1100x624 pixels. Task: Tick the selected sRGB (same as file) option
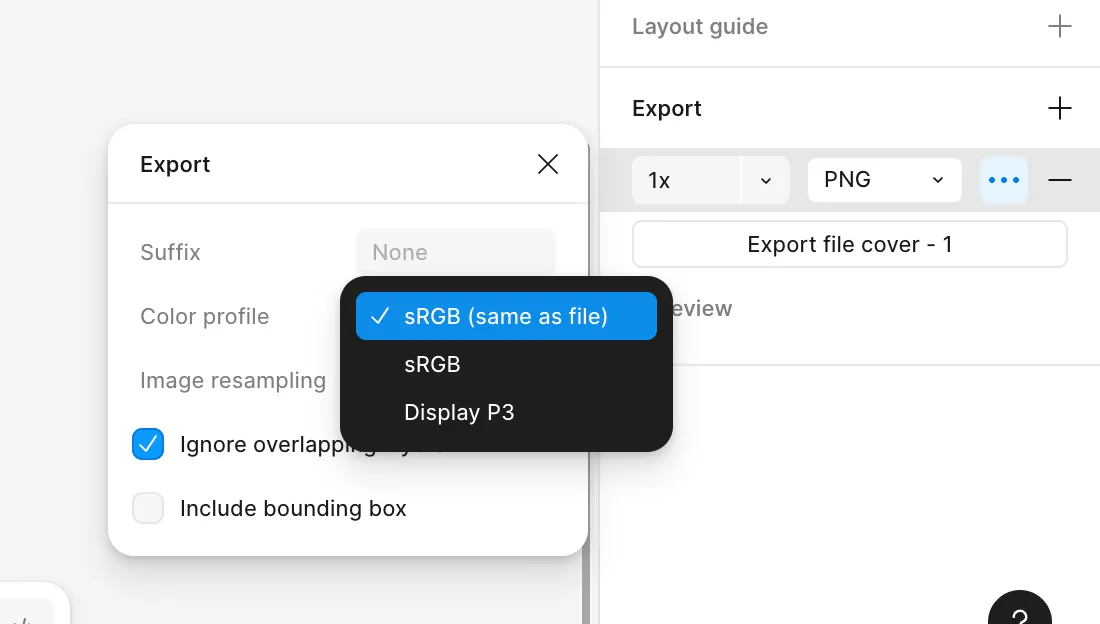click(506, 316)
